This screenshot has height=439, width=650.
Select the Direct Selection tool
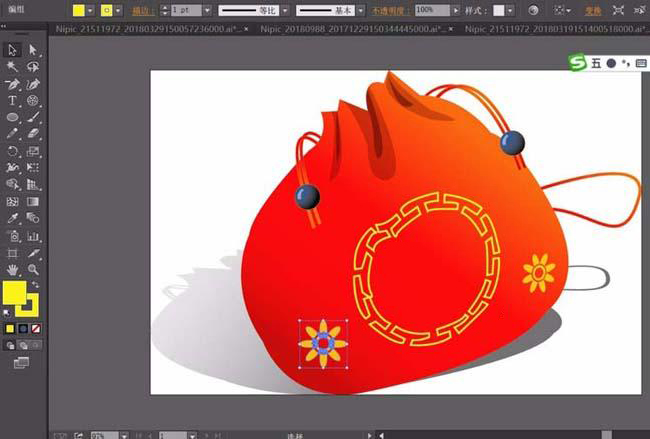point(33,50)
